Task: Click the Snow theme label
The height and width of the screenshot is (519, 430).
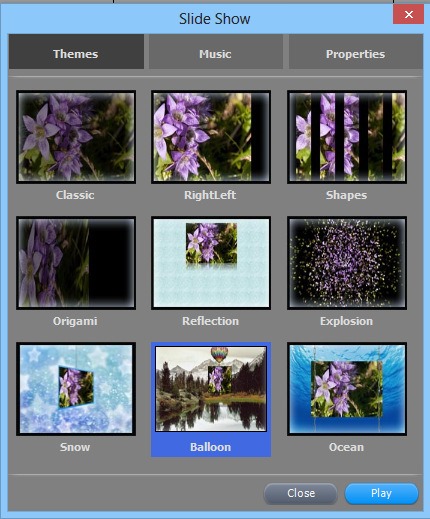Action: coord(75,447)
